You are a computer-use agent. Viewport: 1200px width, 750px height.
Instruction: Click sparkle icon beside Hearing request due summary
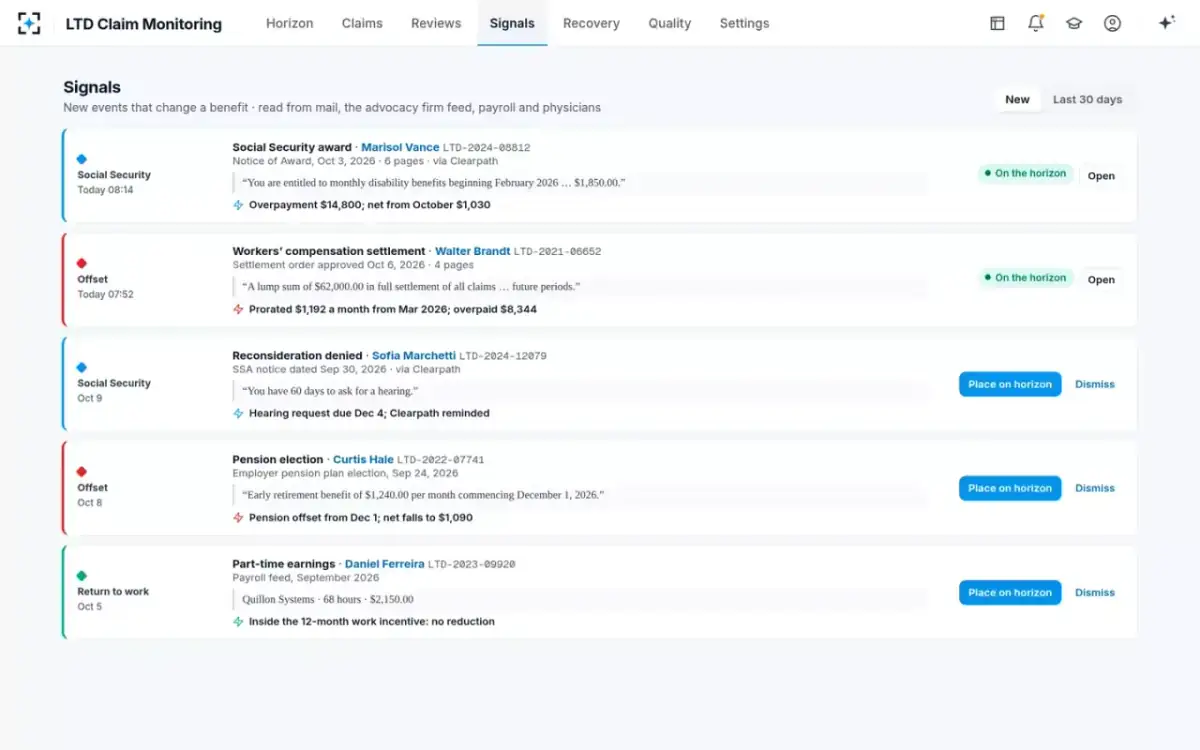pyautogui.click(x=238, y=413)
